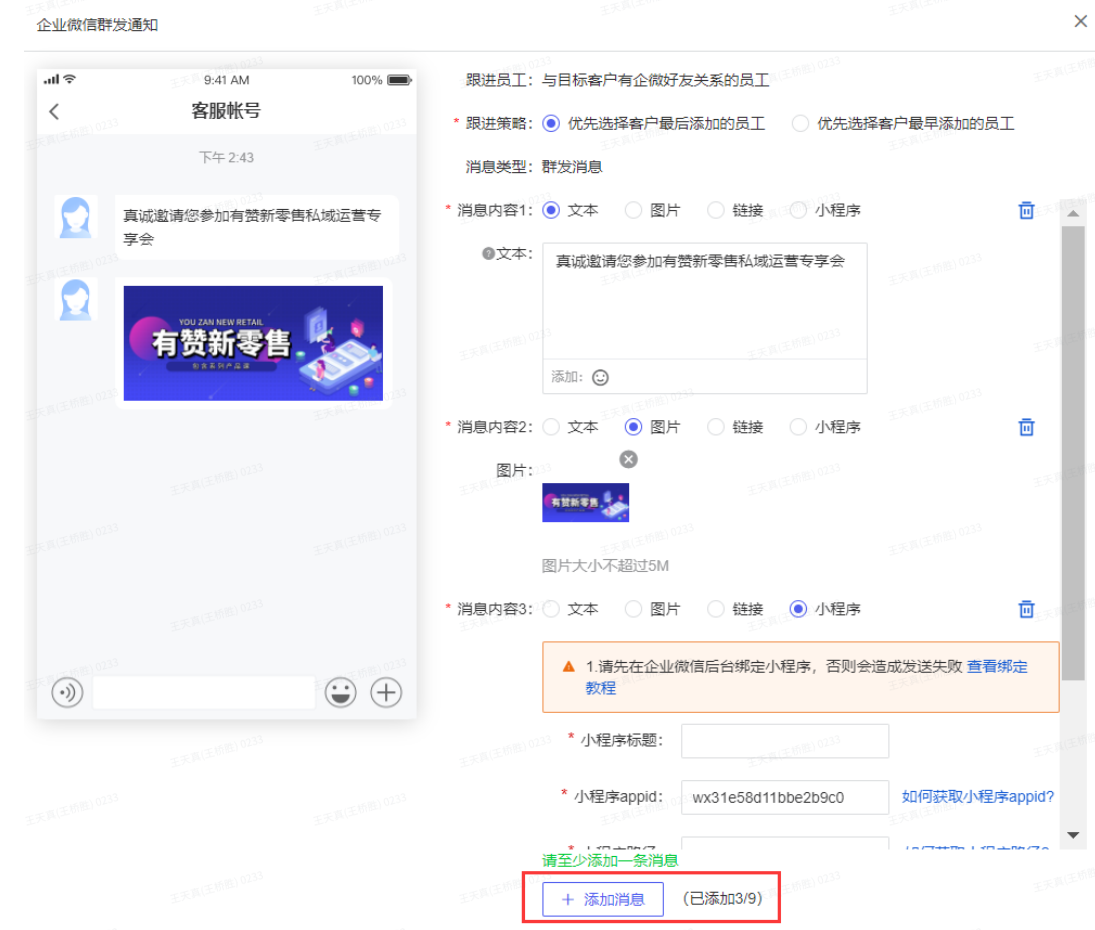Click the 有赞新零售 banner in chat preview
Viewport: 1095px width, 930px height.
253,343
